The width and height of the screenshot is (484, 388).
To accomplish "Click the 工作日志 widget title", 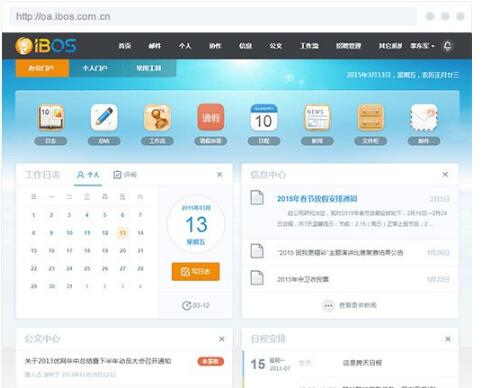I will (x=42, y=175).
